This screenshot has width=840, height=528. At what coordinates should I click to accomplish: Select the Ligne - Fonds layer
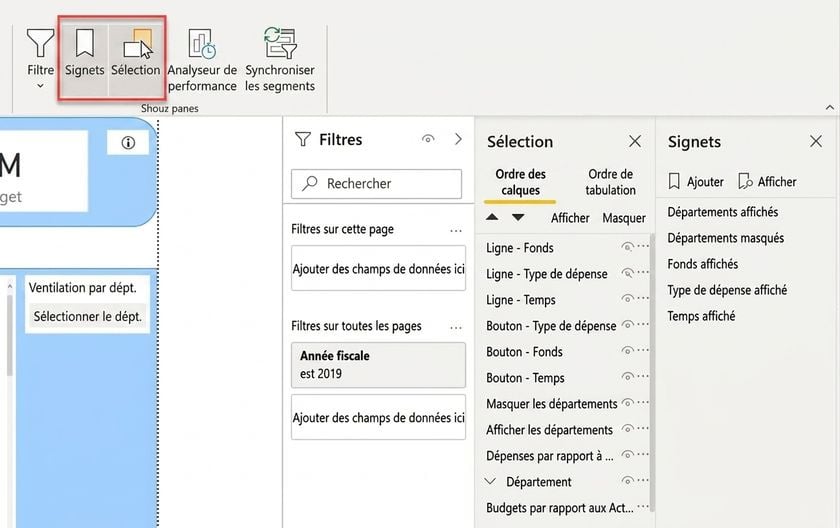pos(520,248)
